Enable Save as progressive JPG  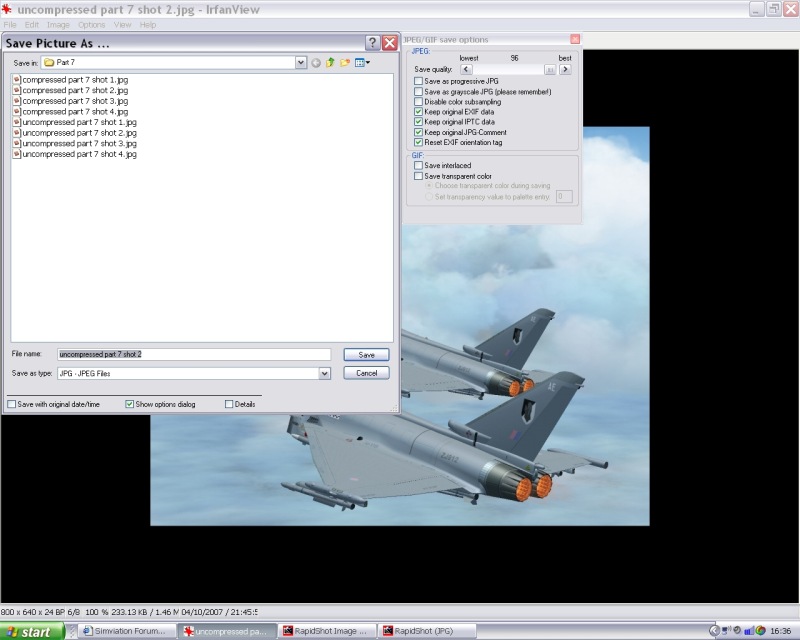click(x=418, y=81)
